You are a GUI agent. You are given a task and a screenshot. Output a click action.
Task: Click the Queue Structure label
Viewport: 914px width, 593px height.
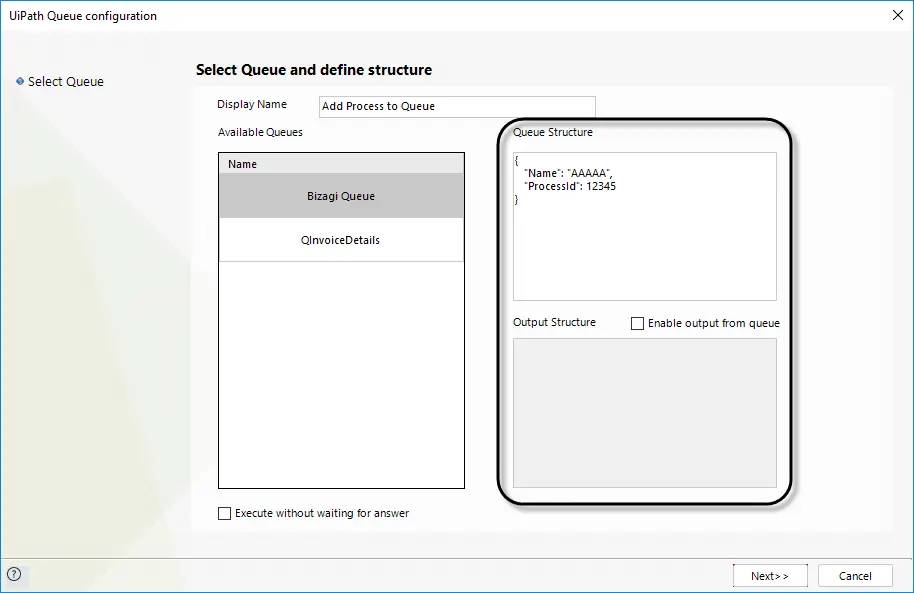pyautogui.click(x=553, y=132)
